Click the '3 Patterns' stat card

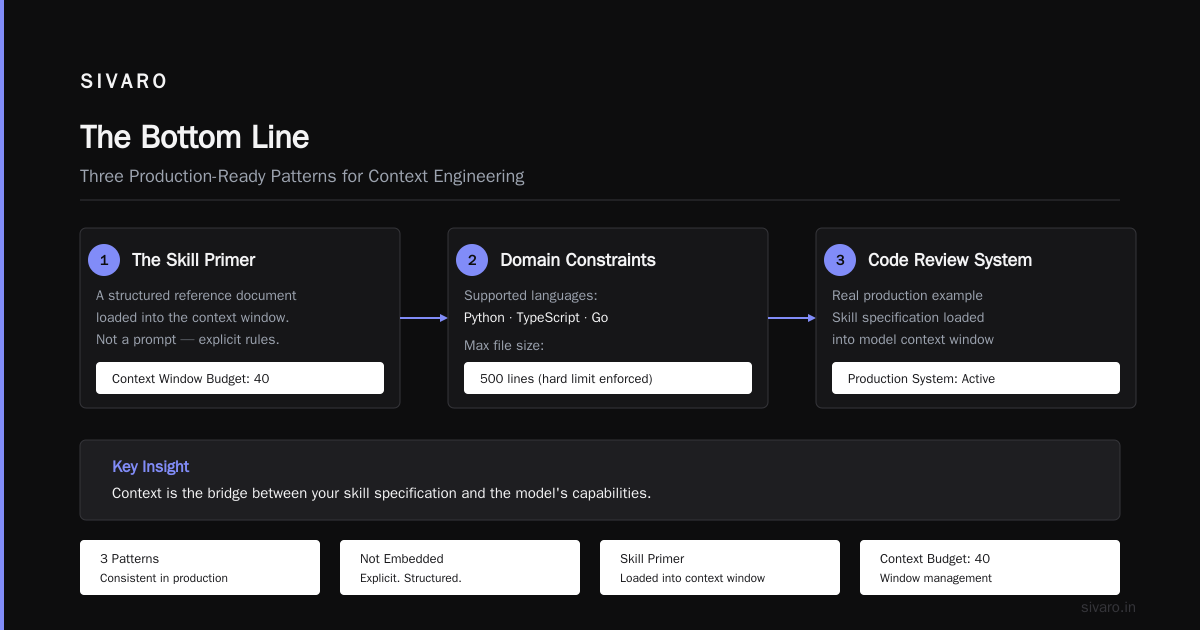pyautogui.click(x=200, y=568)
